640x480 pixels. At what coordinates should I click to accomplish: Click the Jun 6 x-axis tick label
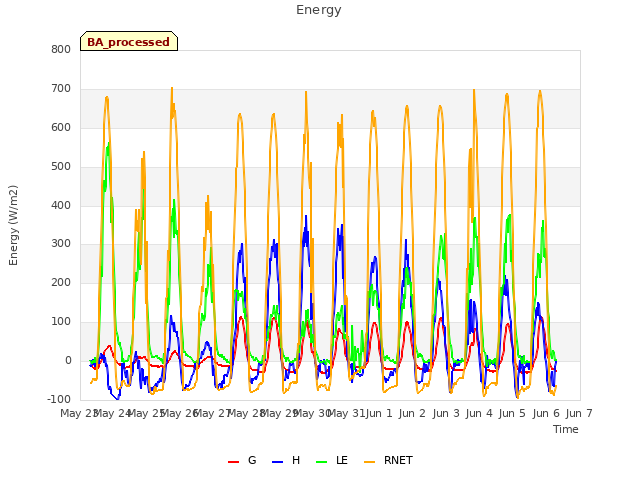546,413
